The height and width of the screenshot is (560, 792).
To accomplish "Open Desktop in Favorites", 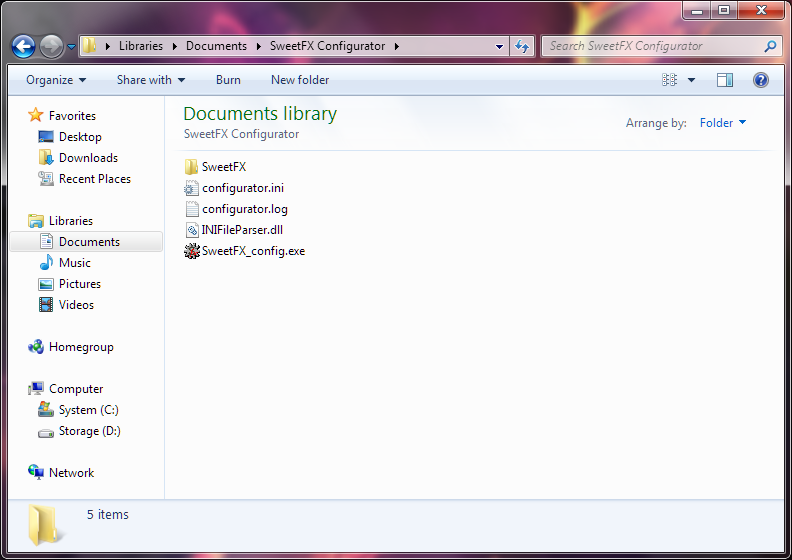I will pos(80,137).
